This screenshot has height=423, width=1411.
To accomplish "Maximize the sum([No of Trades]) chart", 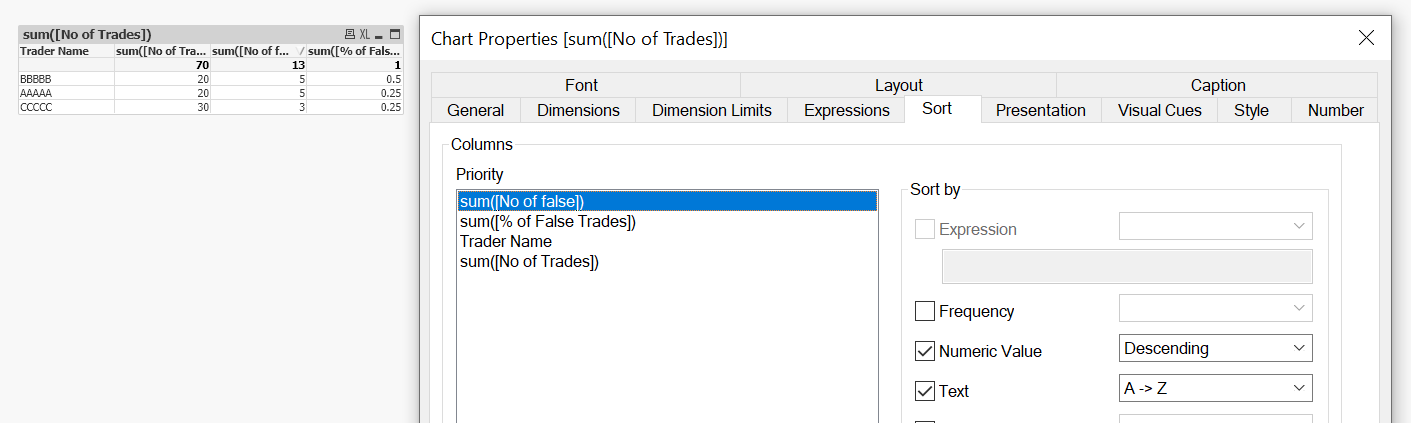I will coord(395,34).
